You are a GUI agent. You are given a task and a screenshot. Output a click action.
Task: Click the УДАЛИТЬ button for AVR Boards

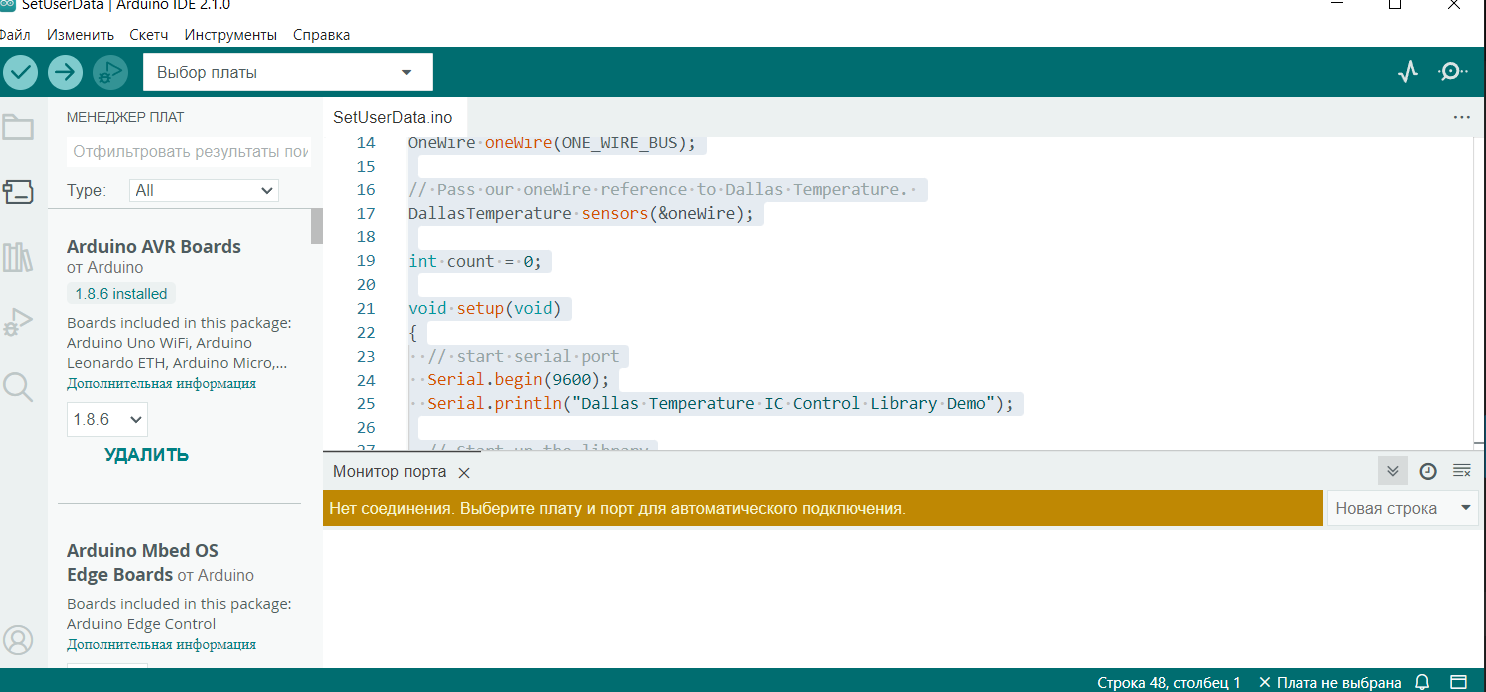146,455
